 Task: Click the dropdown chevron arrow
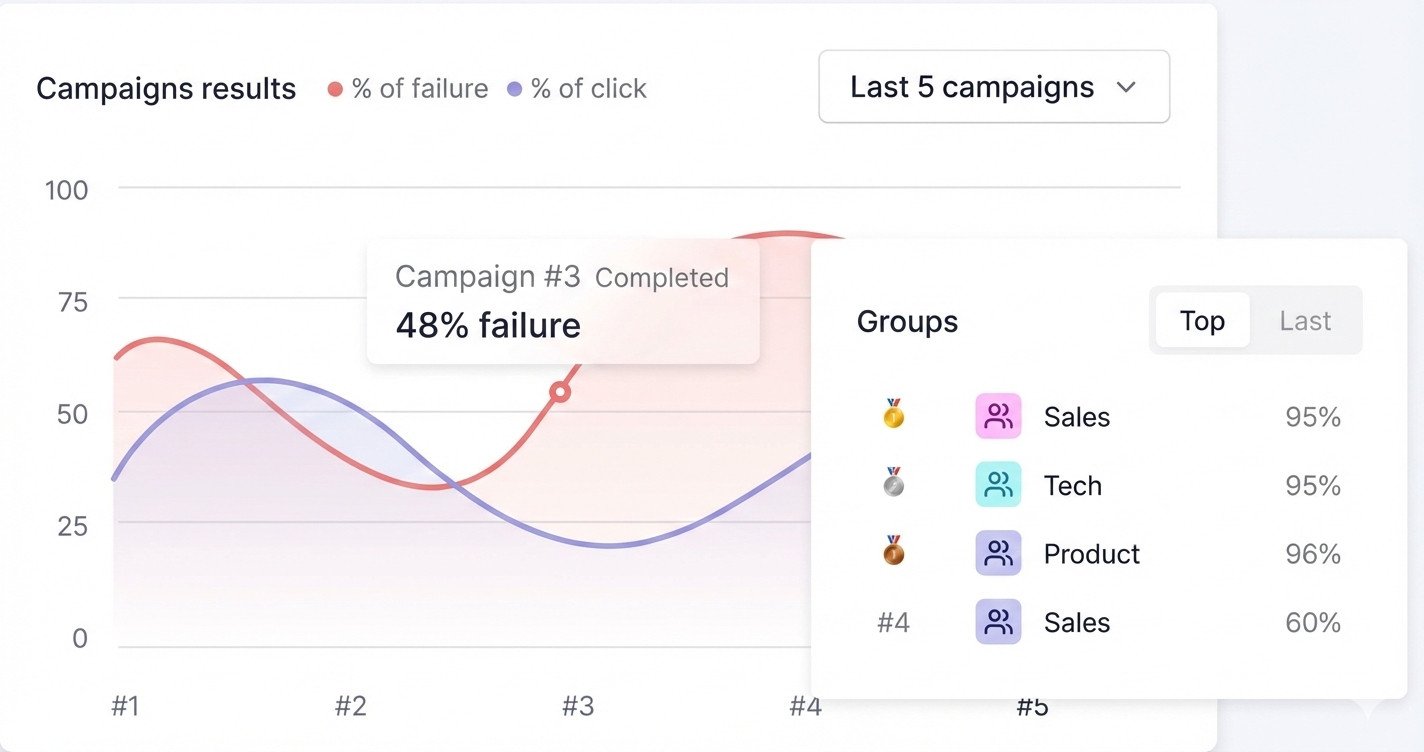tap(1126, 87)
